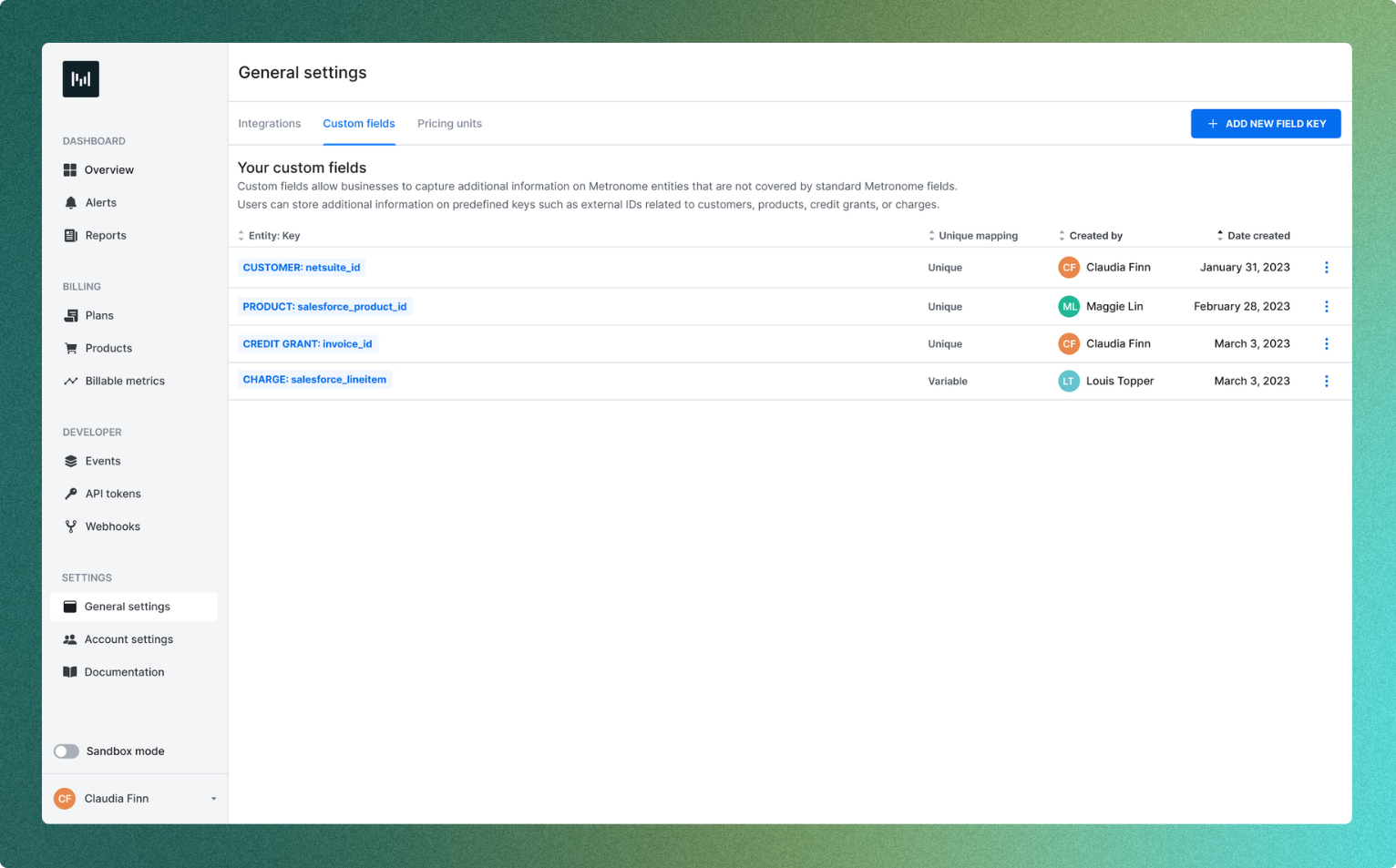Screen dimensions: 1396x868
Task: Open the PRODUCT: salesforce_product_id link
Action: click(324, 306)
